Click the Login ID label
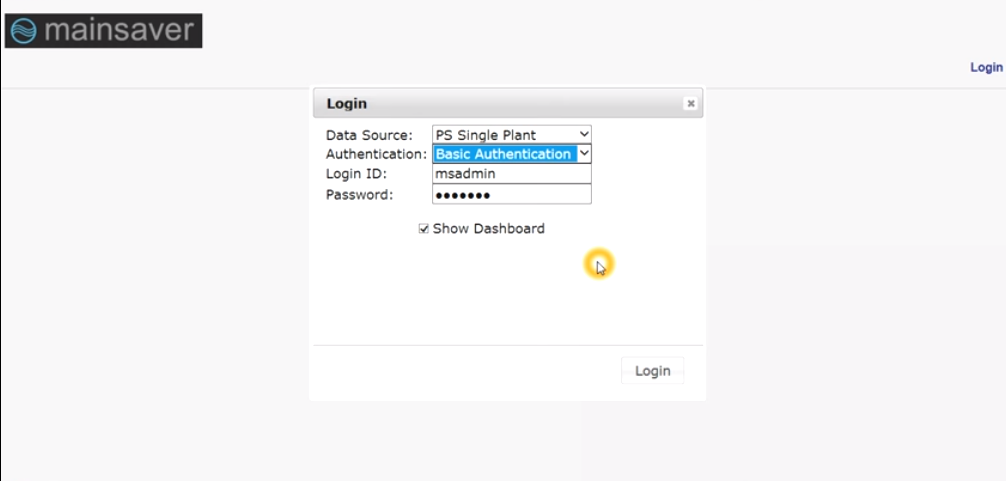The image size is (1006, 481). 355,174
